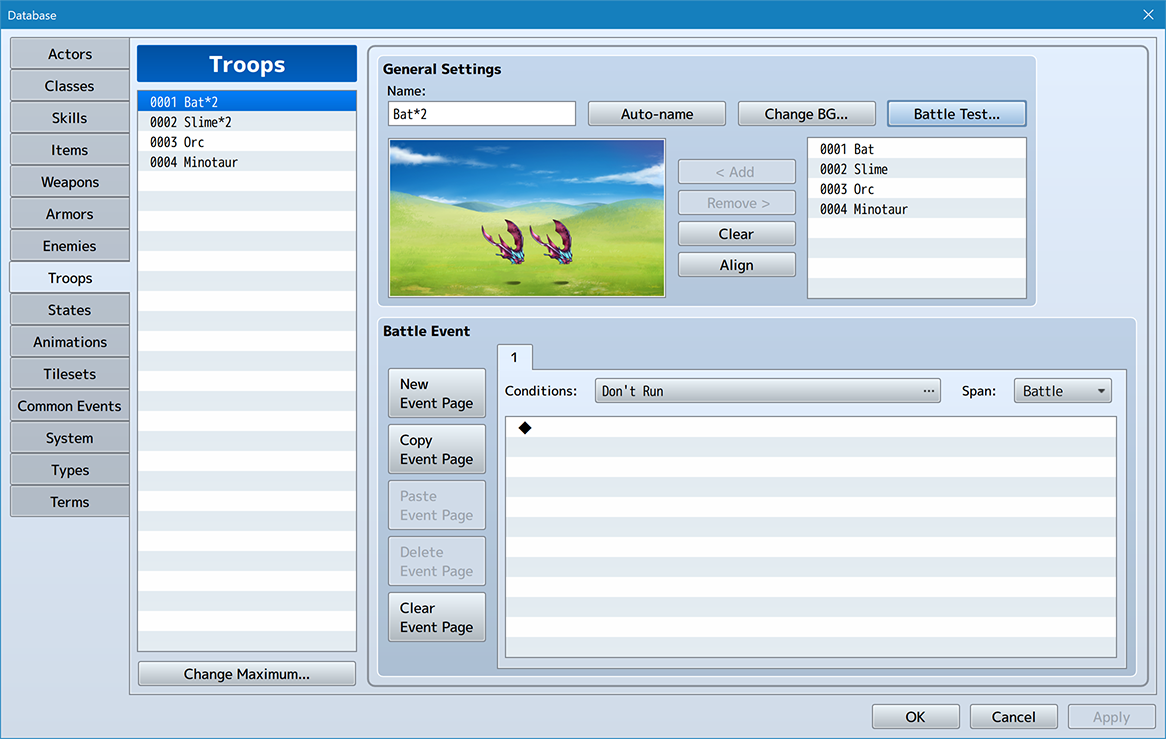The image size is (1166, 739).
Task: Click the diamond marker in the event list
Action: [x=525, y=428]
